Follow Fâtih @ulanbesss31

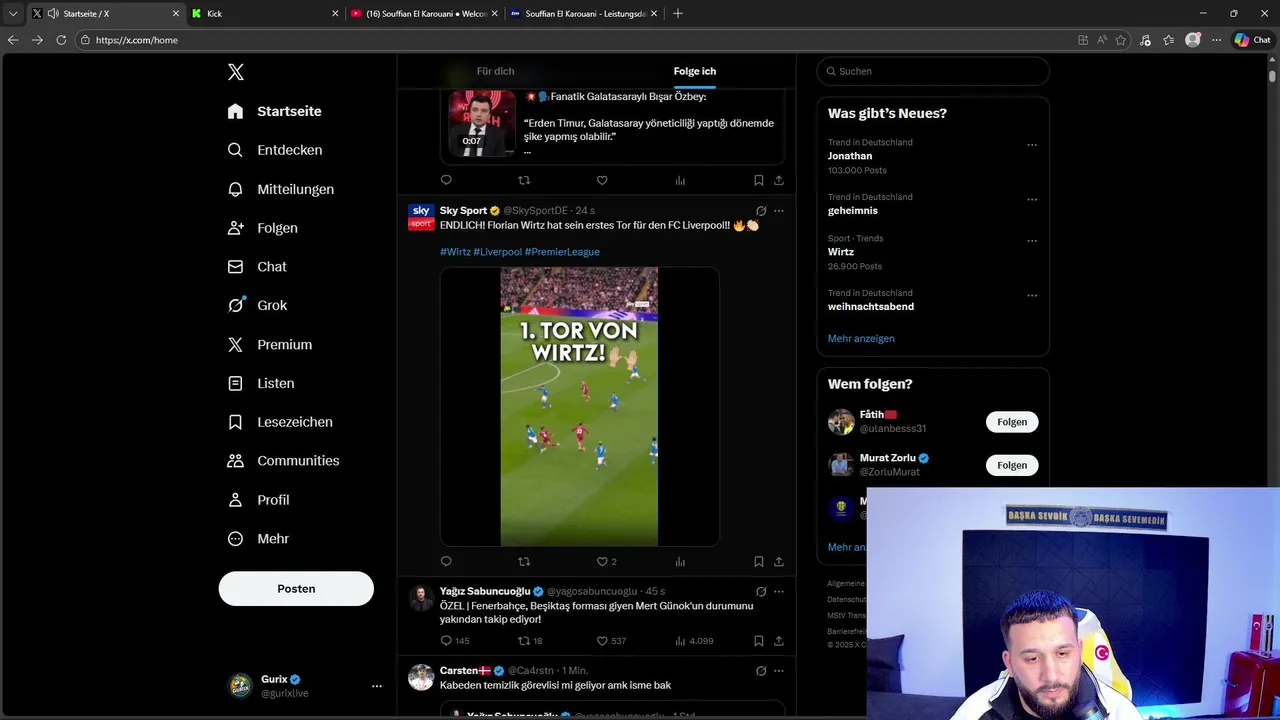[1012, 422]
